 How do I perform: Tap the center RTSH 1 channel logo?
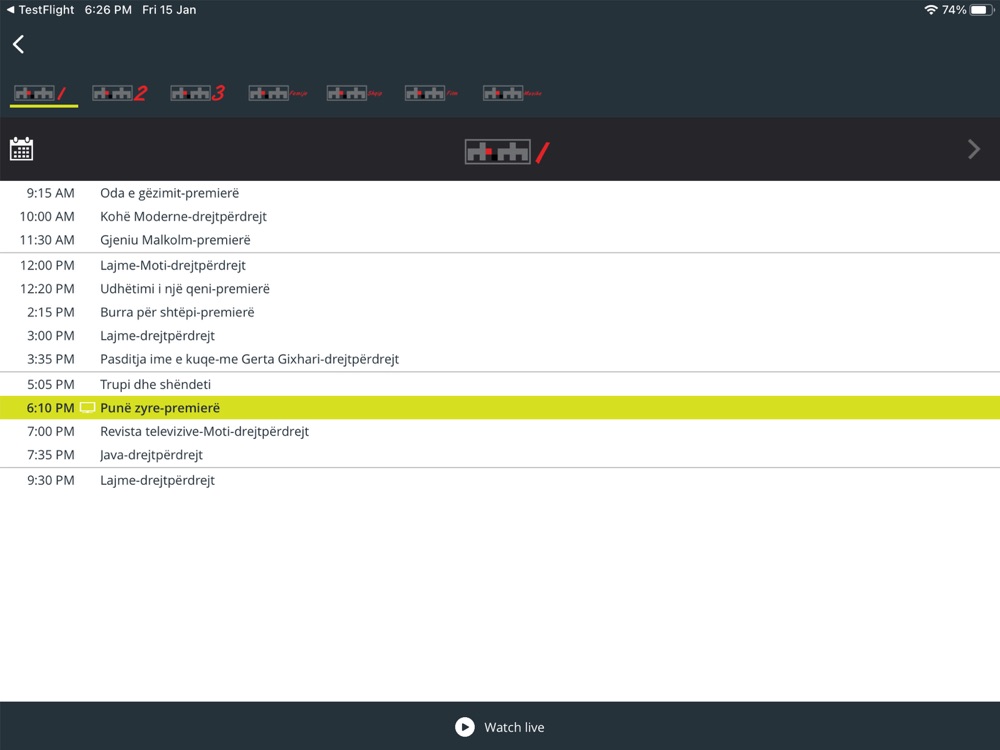(x=507, y=152)
